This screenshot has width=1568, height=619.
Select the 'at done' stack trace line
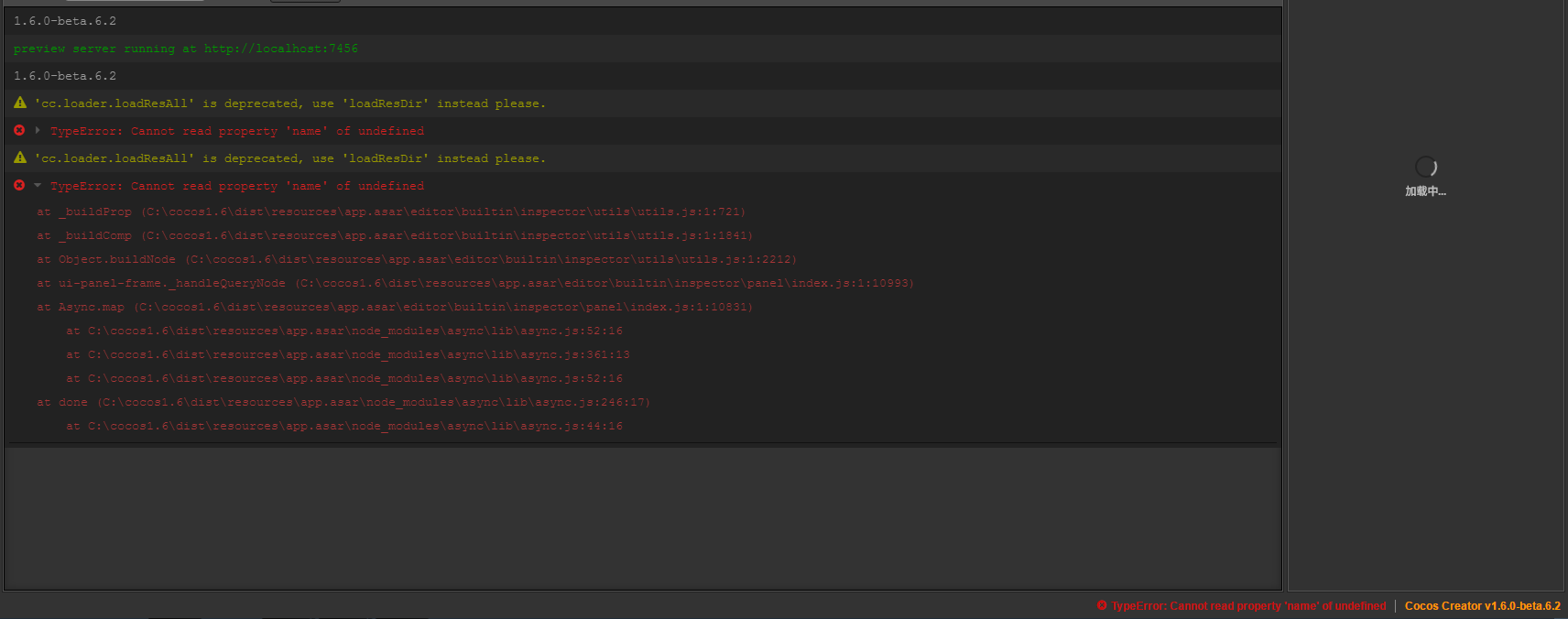point(343,402)
